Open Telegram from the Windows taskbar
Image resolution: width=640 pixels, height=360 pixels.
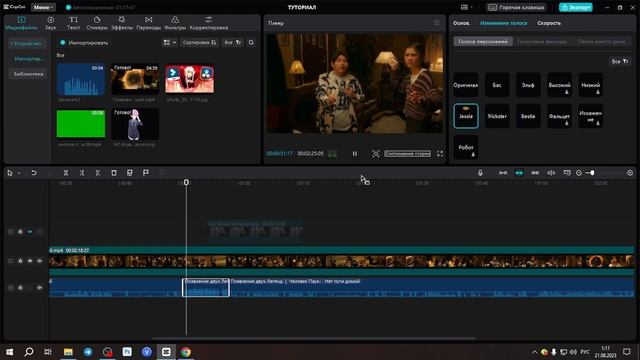click(88, 352)
